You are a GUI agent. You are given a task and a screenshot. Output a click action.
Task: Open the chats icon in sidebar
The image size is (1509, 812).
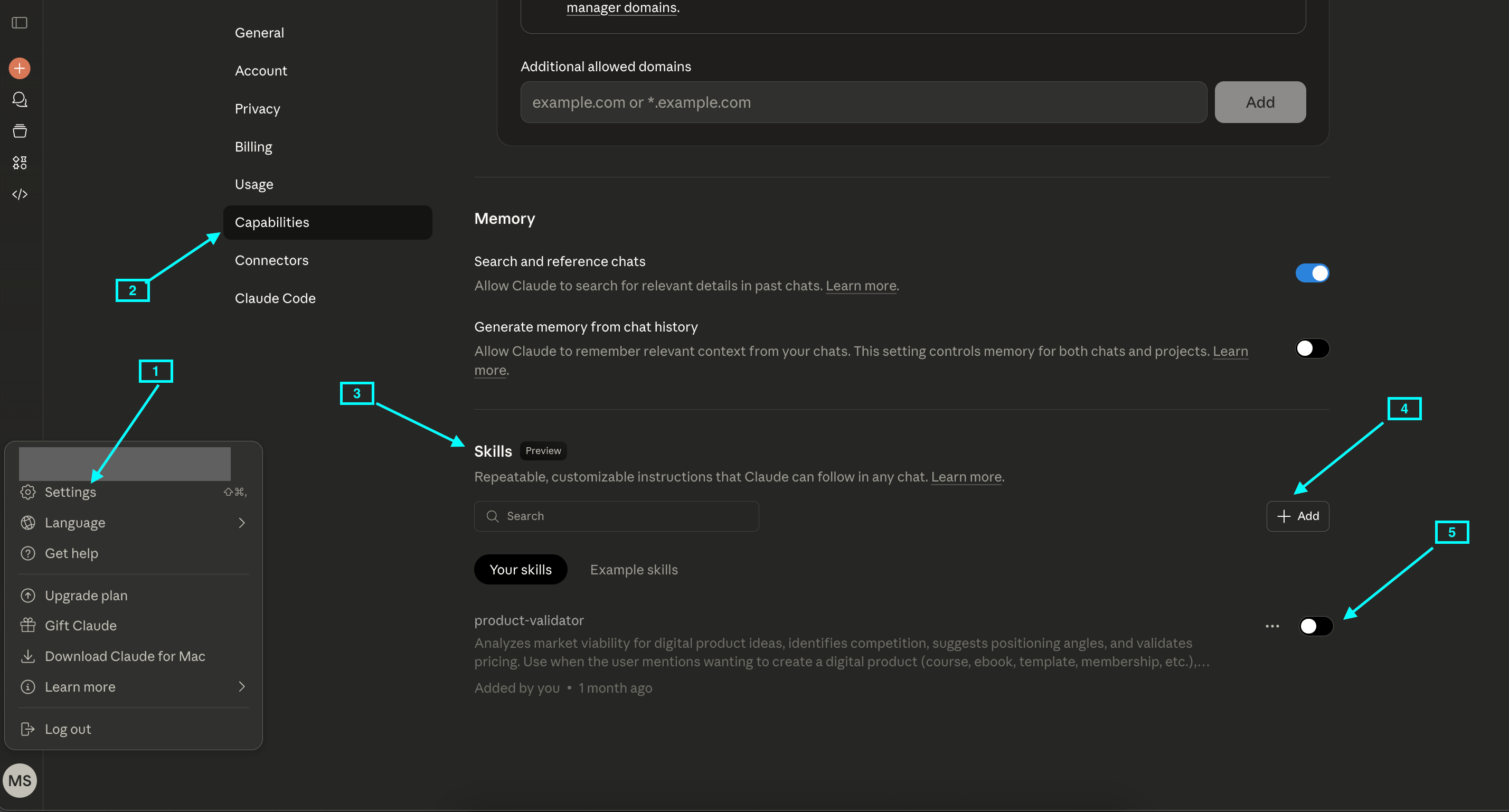[20, 100]
